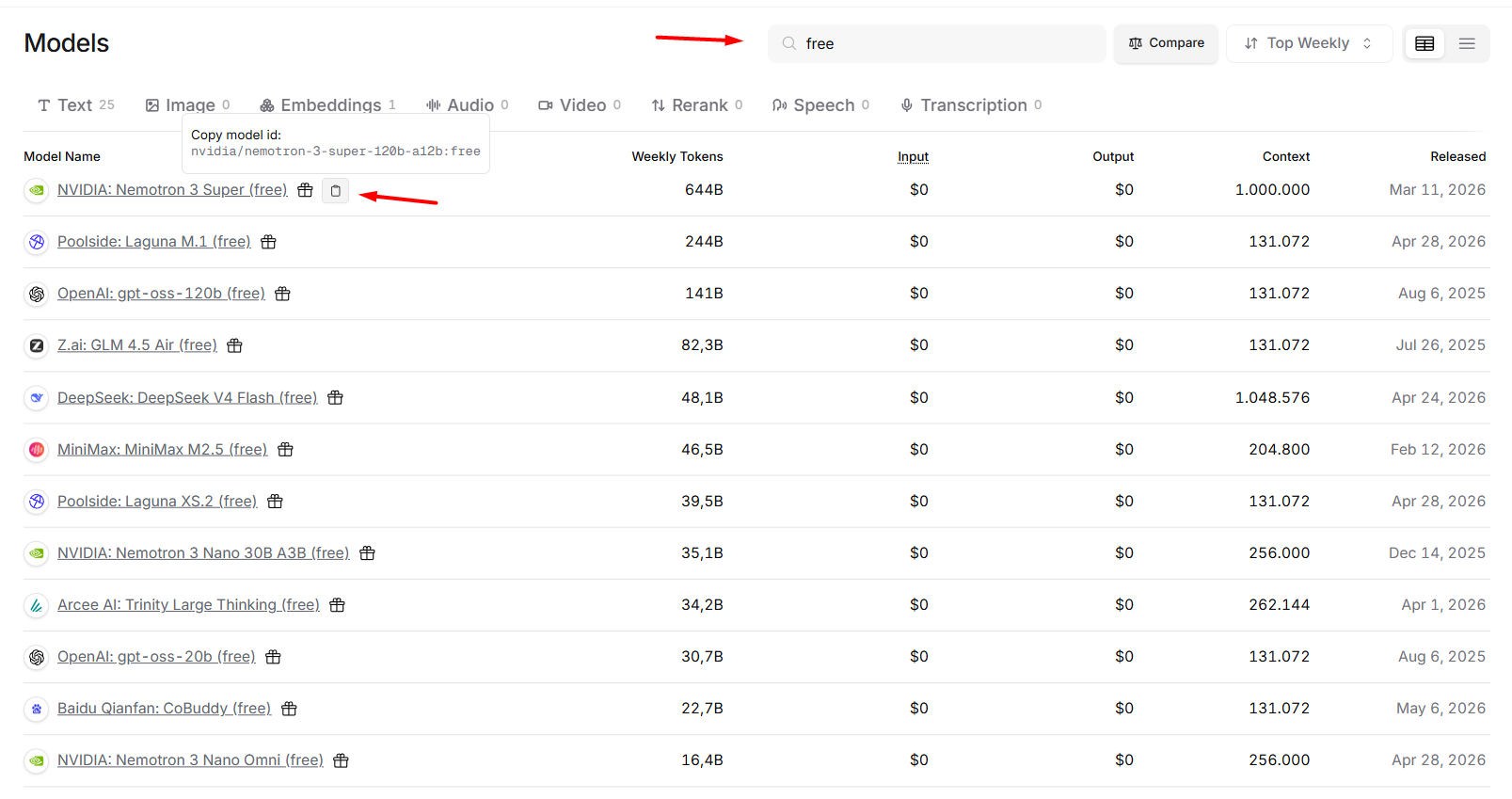The image size is (1512, 799).
Task: Click gift icon beside Poolside Laguna XS.2
Action: 276,502
